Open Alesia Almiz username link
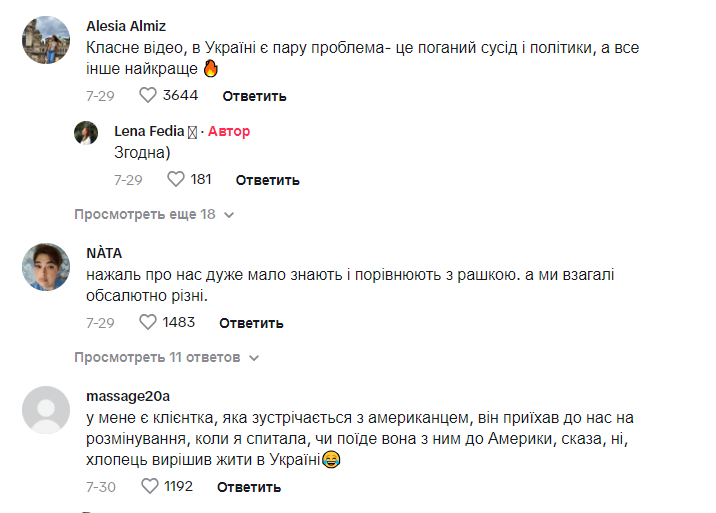 point(126,25)
